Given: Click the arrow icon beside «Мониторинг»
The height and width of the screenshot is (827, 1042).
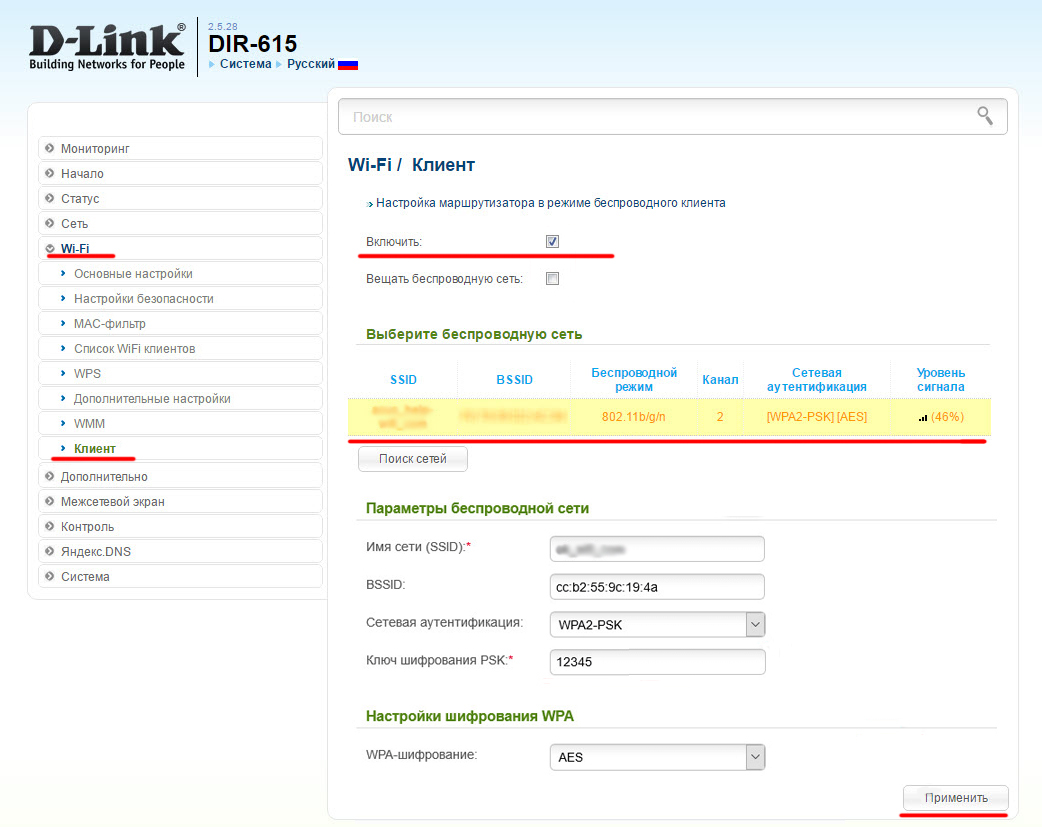Looking at the screenshot, I should 48,148.
